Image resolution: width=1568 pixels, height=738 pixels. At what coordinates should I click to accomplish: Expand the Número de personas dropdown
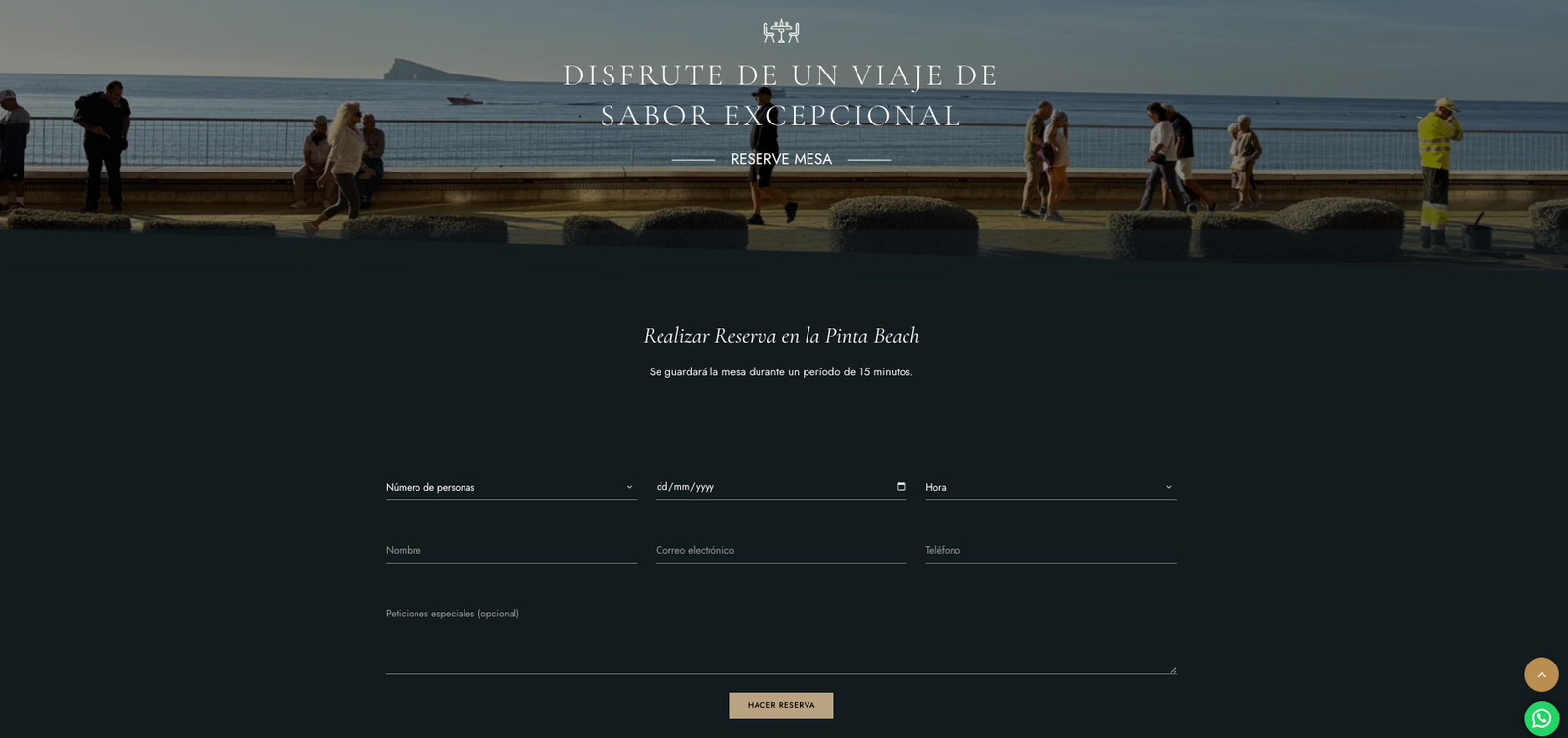point(512,487)
